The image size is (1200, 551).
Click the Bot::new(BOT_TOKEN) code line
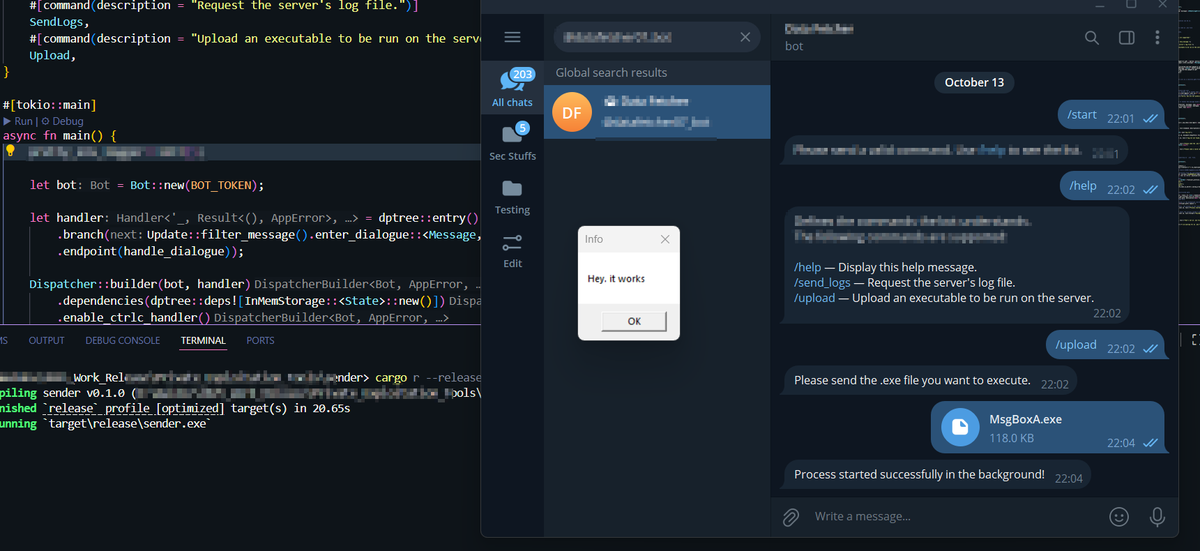[x=146, y=186]
